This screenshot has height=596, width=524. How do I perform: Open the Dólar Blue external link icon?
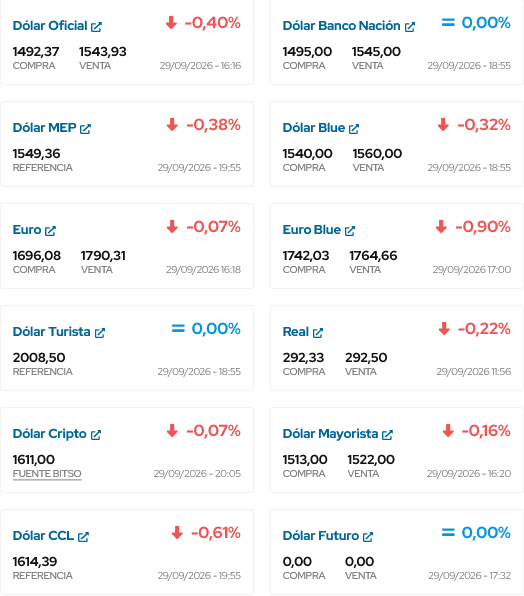coord(354,129)
